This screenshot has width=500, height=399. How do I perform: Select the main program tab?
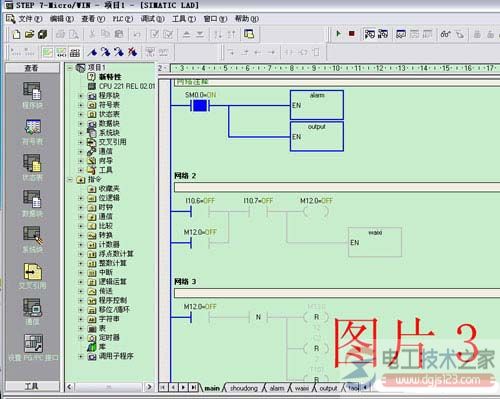(212, 388)
